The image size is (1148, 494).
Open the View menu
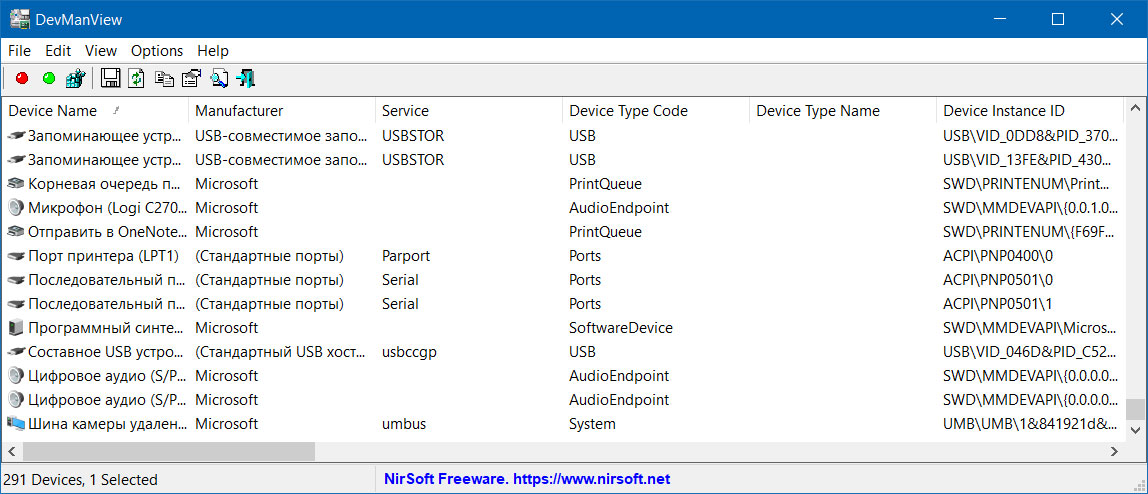coord(101,50)
